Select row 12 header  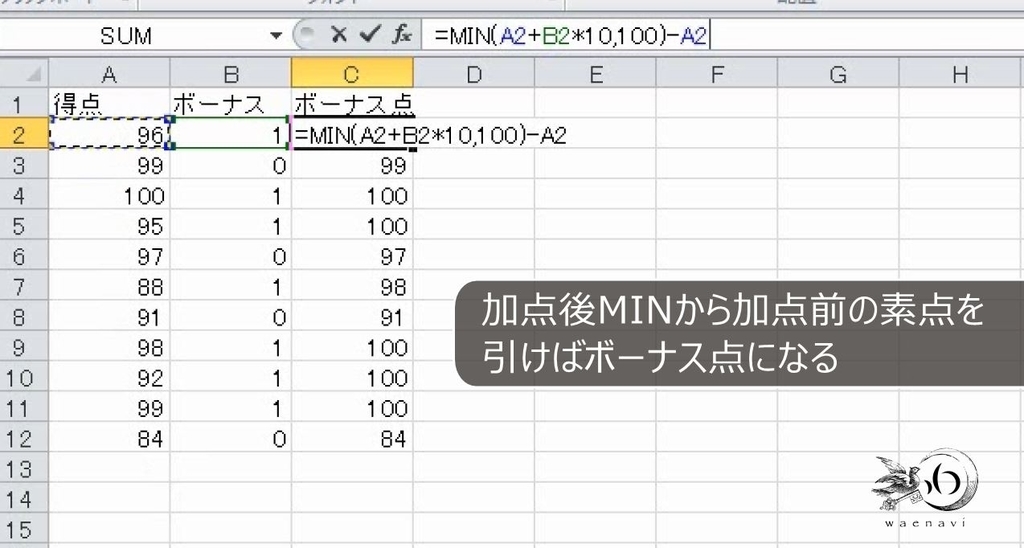point(24,438)
